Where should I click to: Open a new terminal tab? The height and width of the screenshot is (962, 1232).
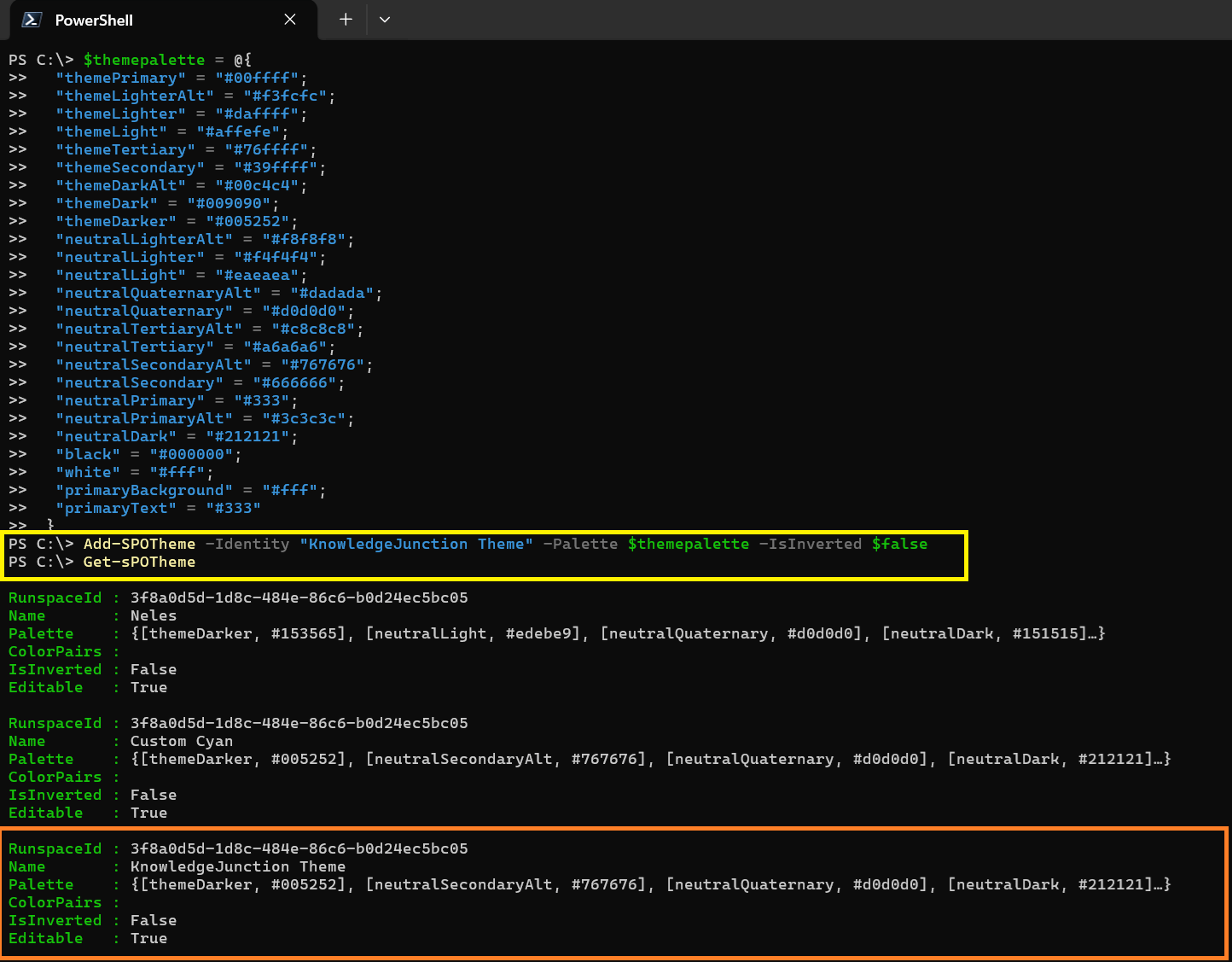coord(344,19)
